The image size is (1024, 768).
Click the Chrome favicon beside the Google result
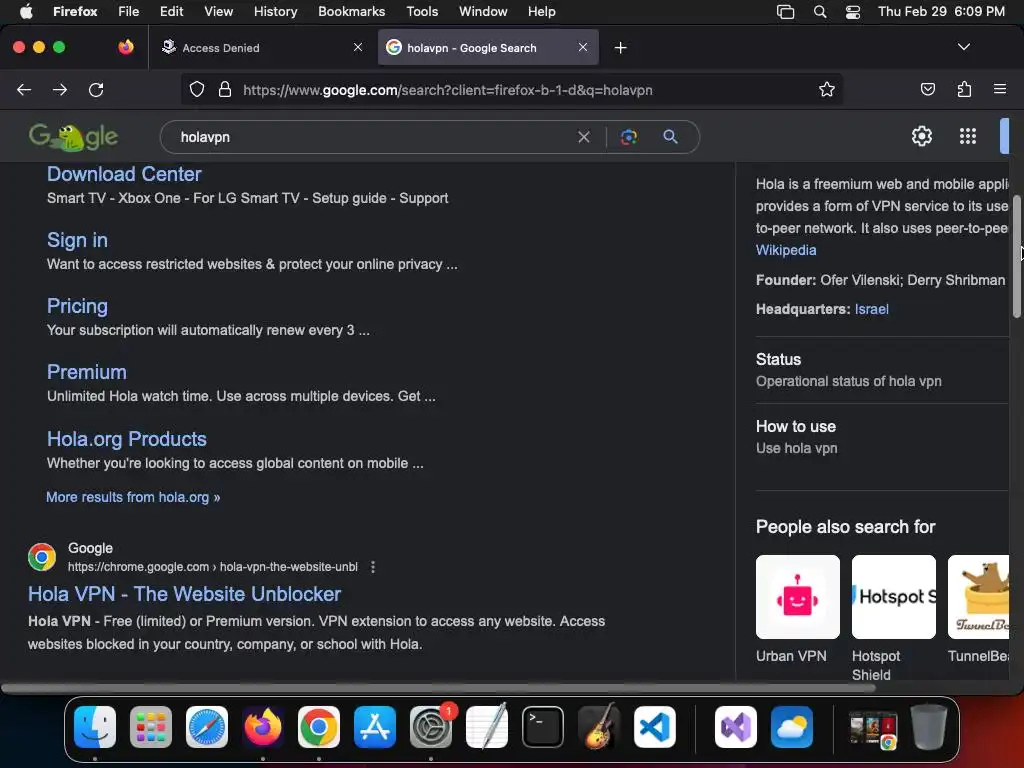pos(42,557)
